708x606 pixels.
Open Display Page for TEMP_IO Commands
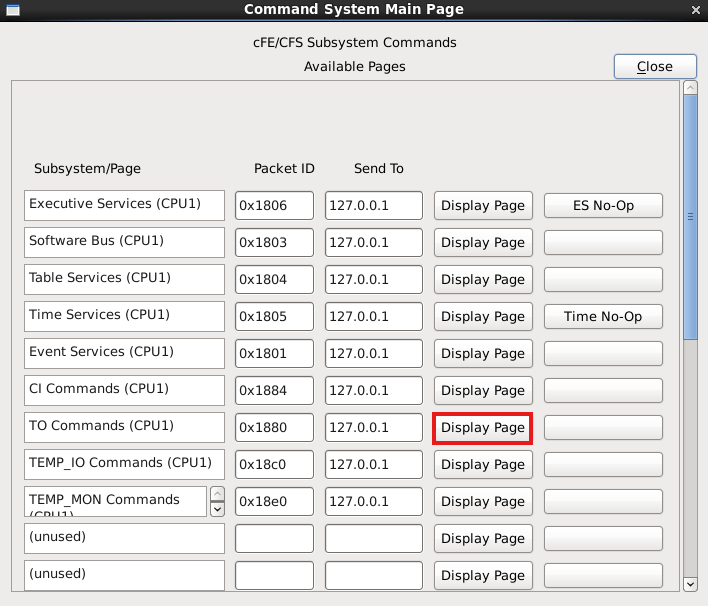pyautogui.click(x=482, y=464)
